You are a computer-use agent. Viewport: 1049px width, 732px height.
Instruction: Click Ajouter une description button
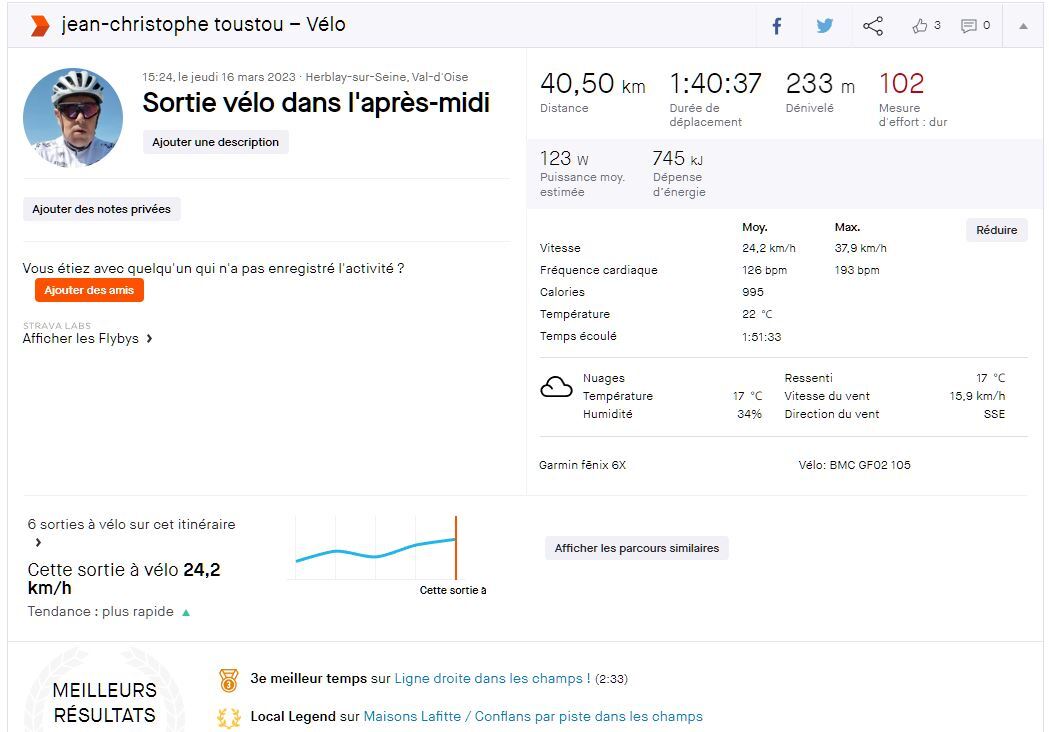[x=215, y=142]
